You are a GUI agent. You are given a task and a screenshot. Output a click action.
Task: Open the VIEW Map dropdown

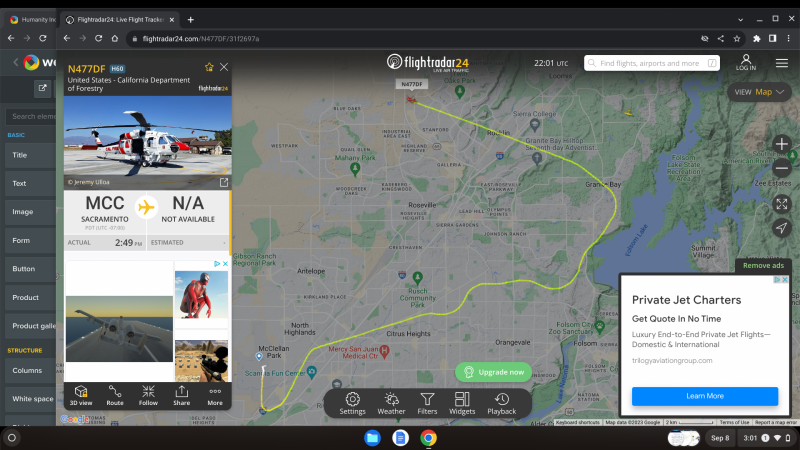759,92
